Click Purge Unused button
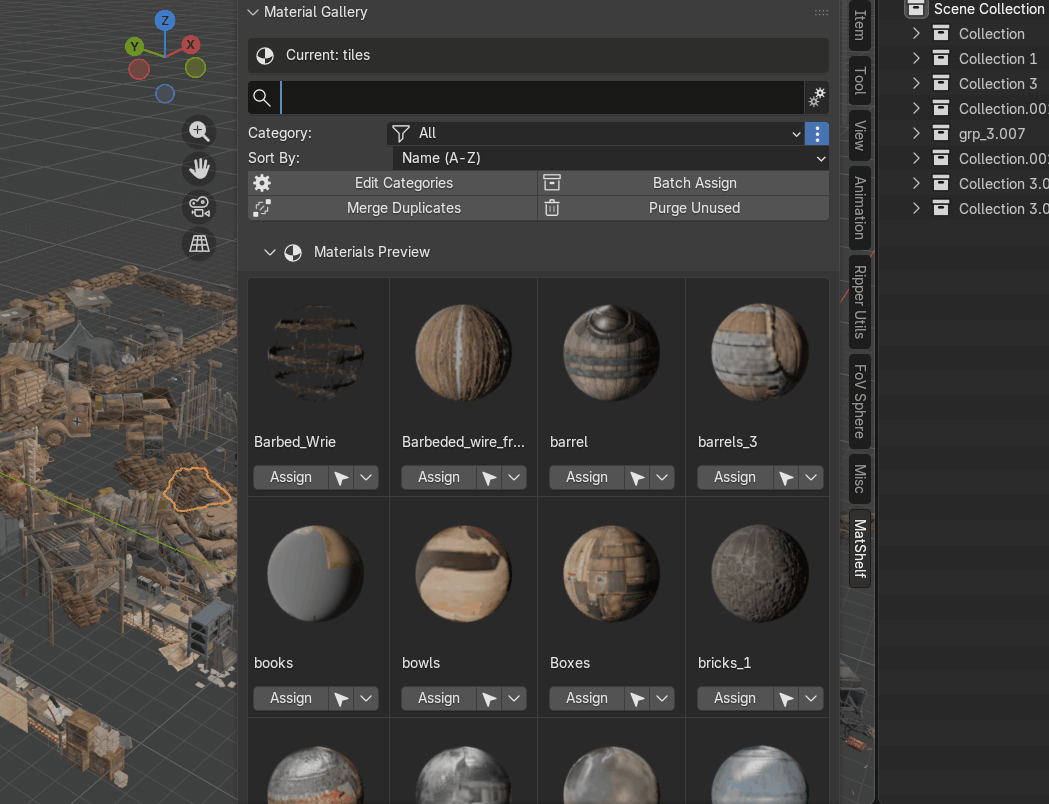 point(684,208)
